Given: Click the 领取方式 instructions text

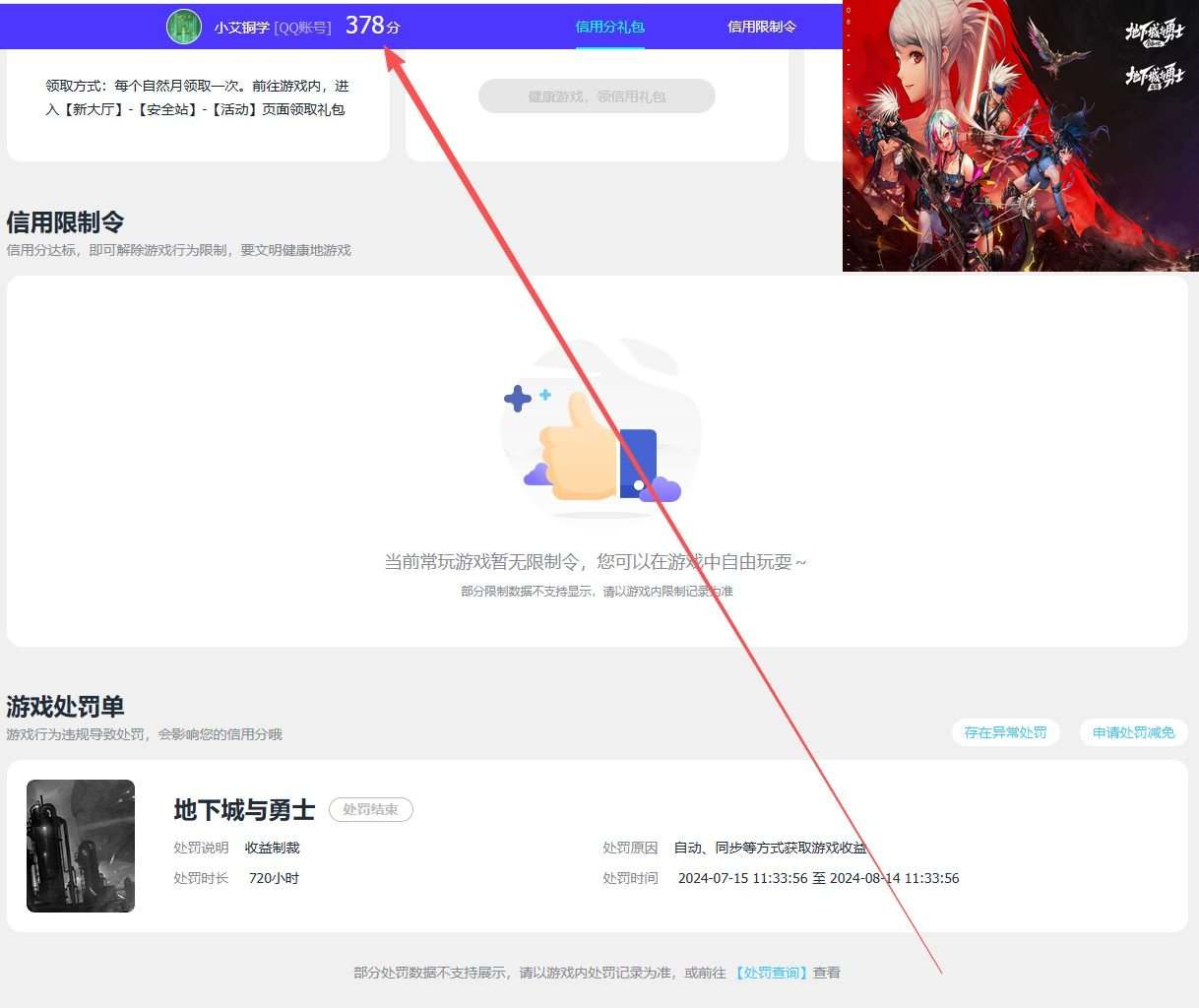Looking at the screenshot, I should (x=197, y=97).
